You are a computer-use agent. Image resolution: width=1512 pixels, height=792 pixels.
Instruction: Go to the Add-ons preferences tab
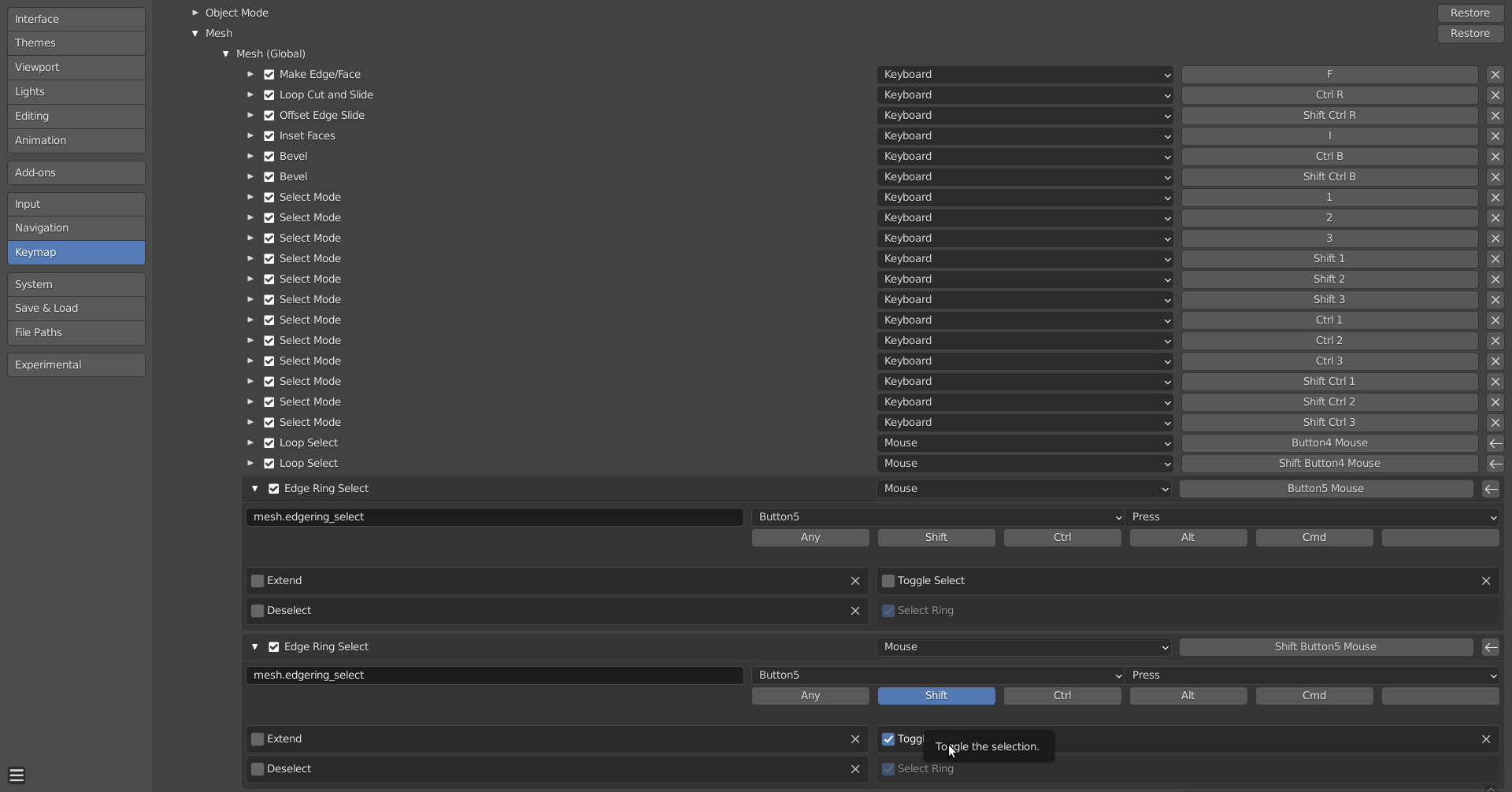point(76,172)
